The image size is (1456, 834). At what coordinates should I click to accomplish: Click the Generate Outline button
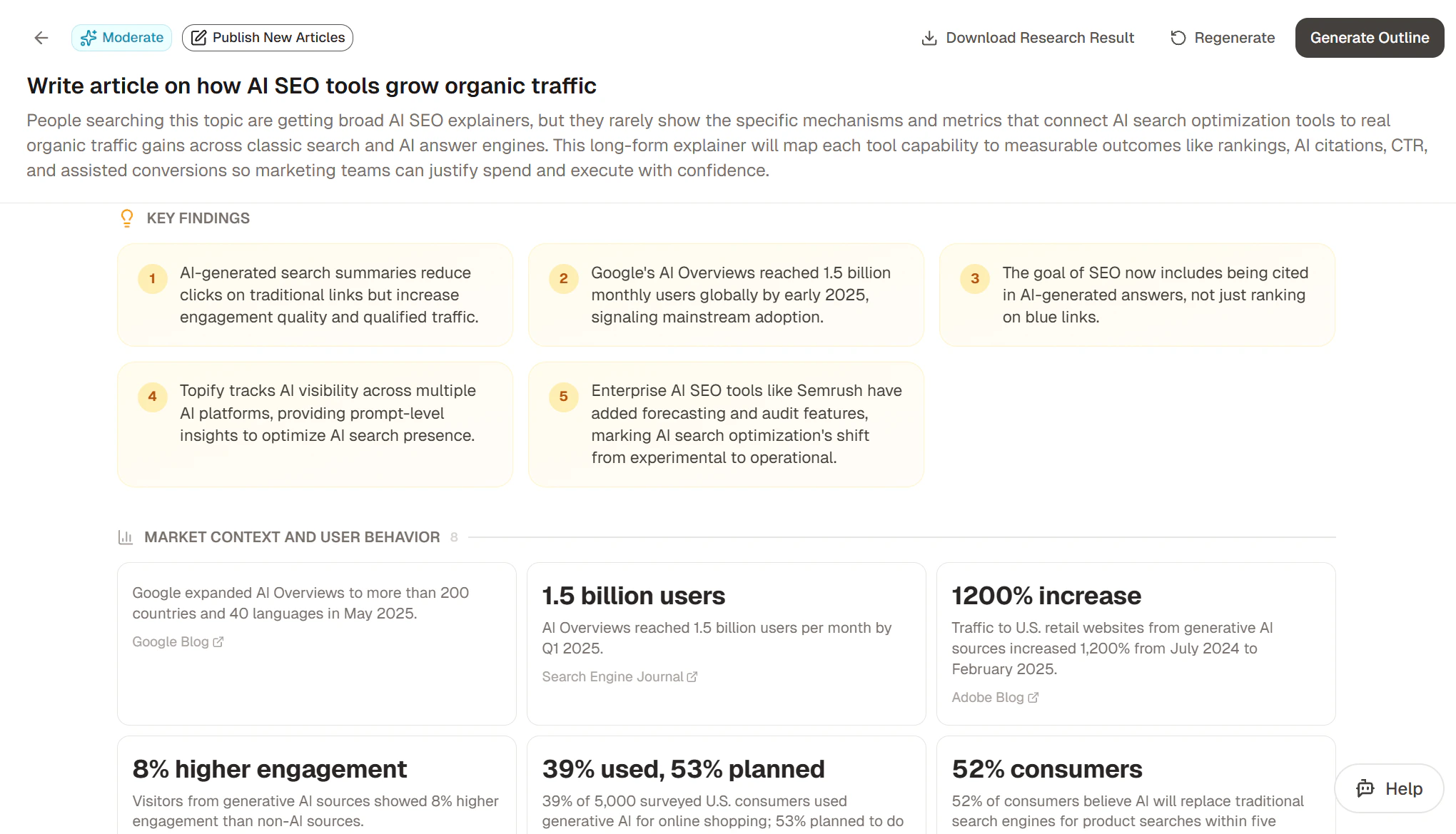tap(1370, 38)
